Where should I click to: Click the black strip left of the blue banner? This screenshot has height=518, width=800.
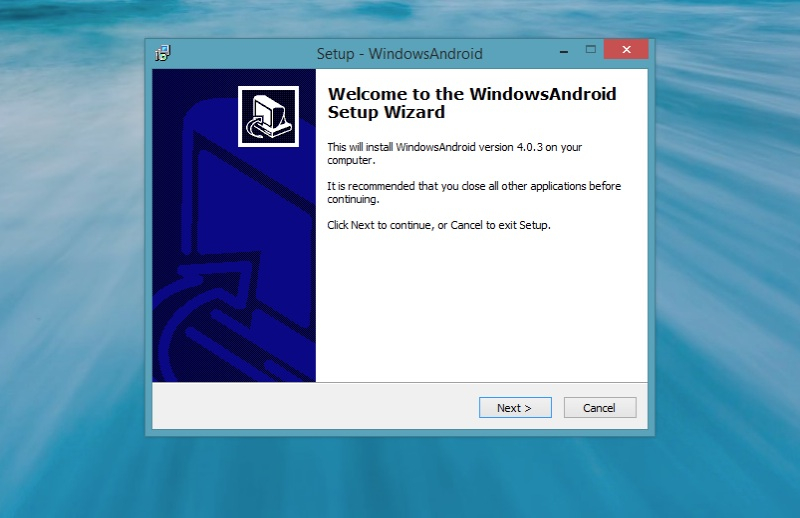coord(158,230)
